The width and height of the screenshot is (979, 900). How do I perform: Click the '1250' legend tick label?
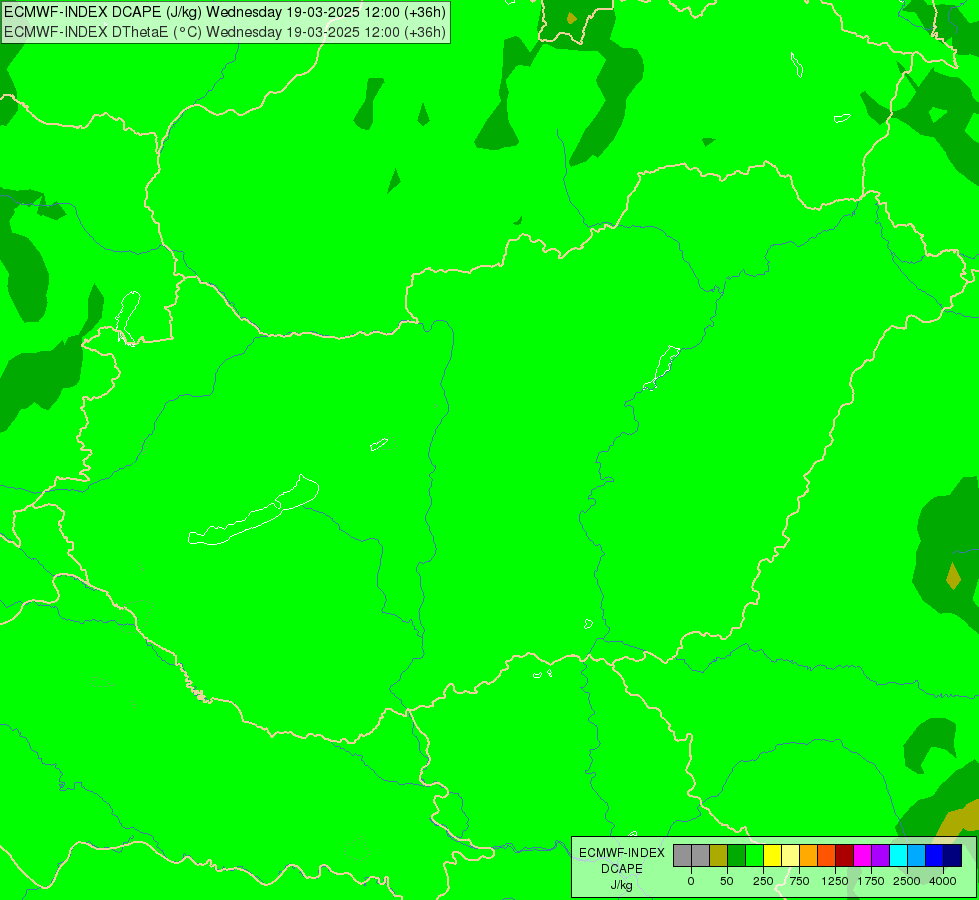[x=835, y=881]
